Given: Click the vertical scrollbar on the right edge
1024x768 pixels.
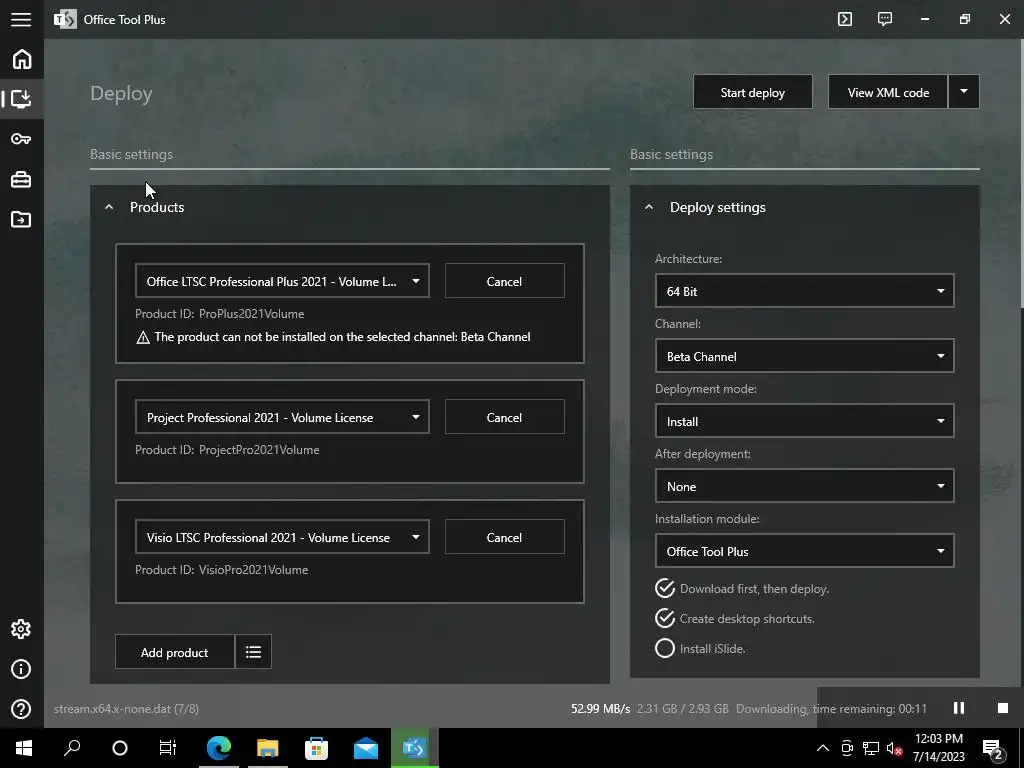Looking at the screenshot, I should coord(1021,172).
